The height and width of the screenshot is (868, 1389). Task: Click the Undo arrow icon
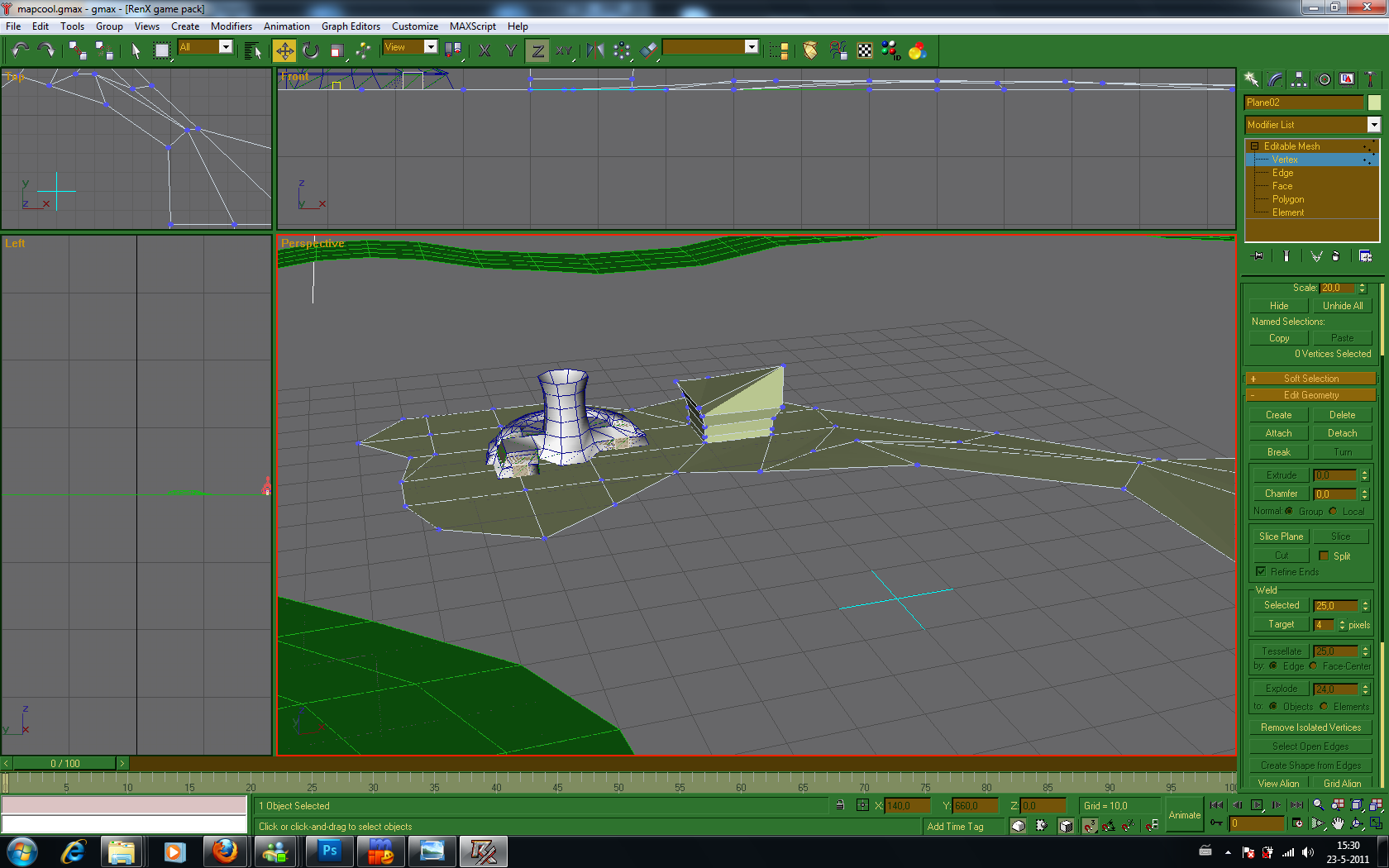pos(20,51)
